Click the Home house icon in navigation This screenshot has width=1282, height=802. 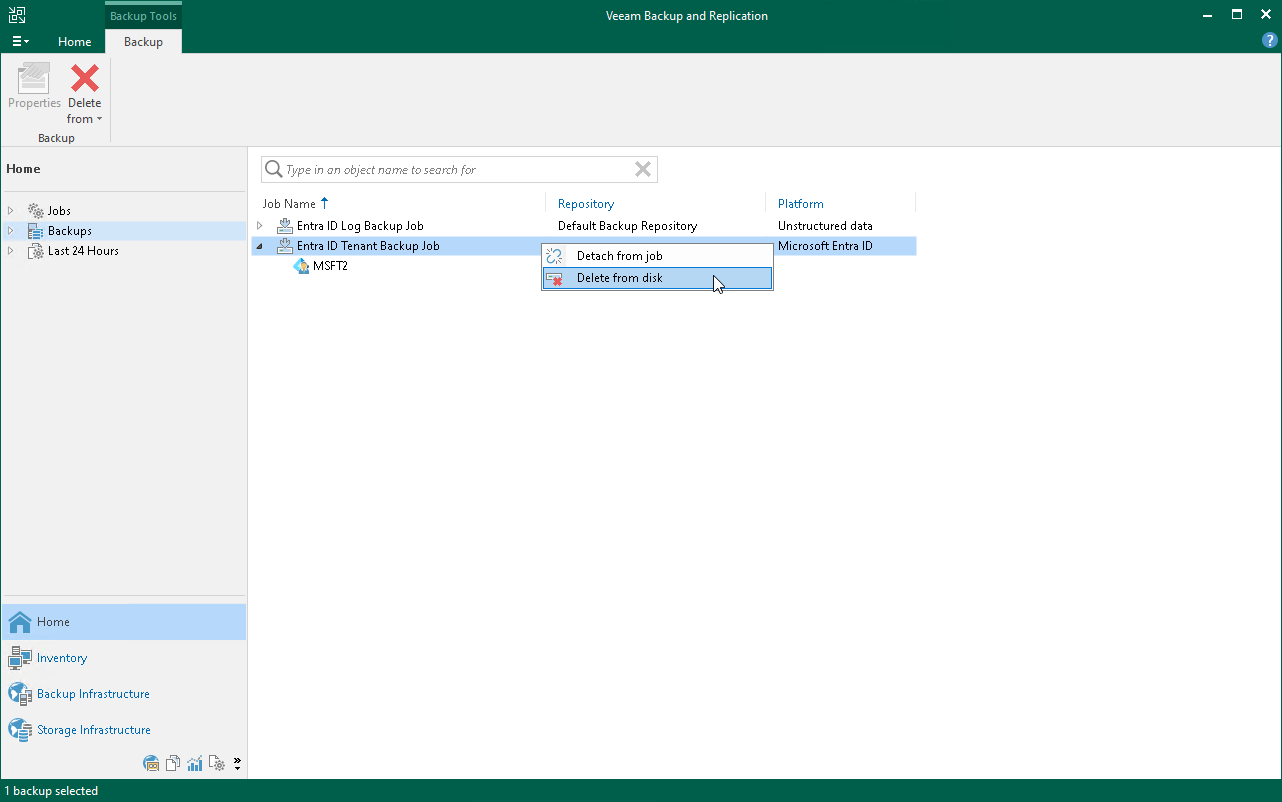coord(20,622)
